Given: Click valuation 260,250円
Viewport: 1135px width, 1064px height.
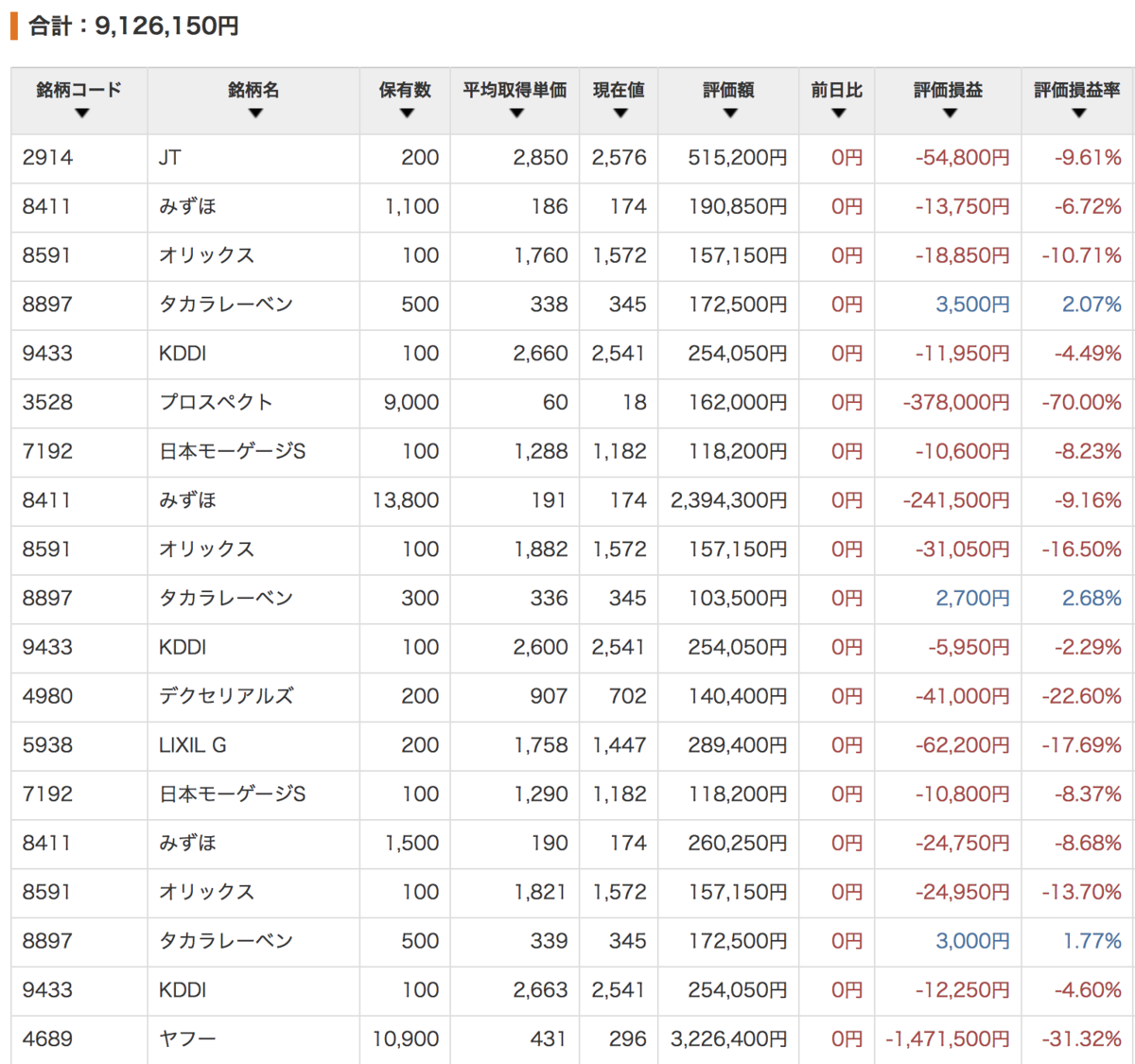Looking at the screenshot, I should (x=738, y=844).
